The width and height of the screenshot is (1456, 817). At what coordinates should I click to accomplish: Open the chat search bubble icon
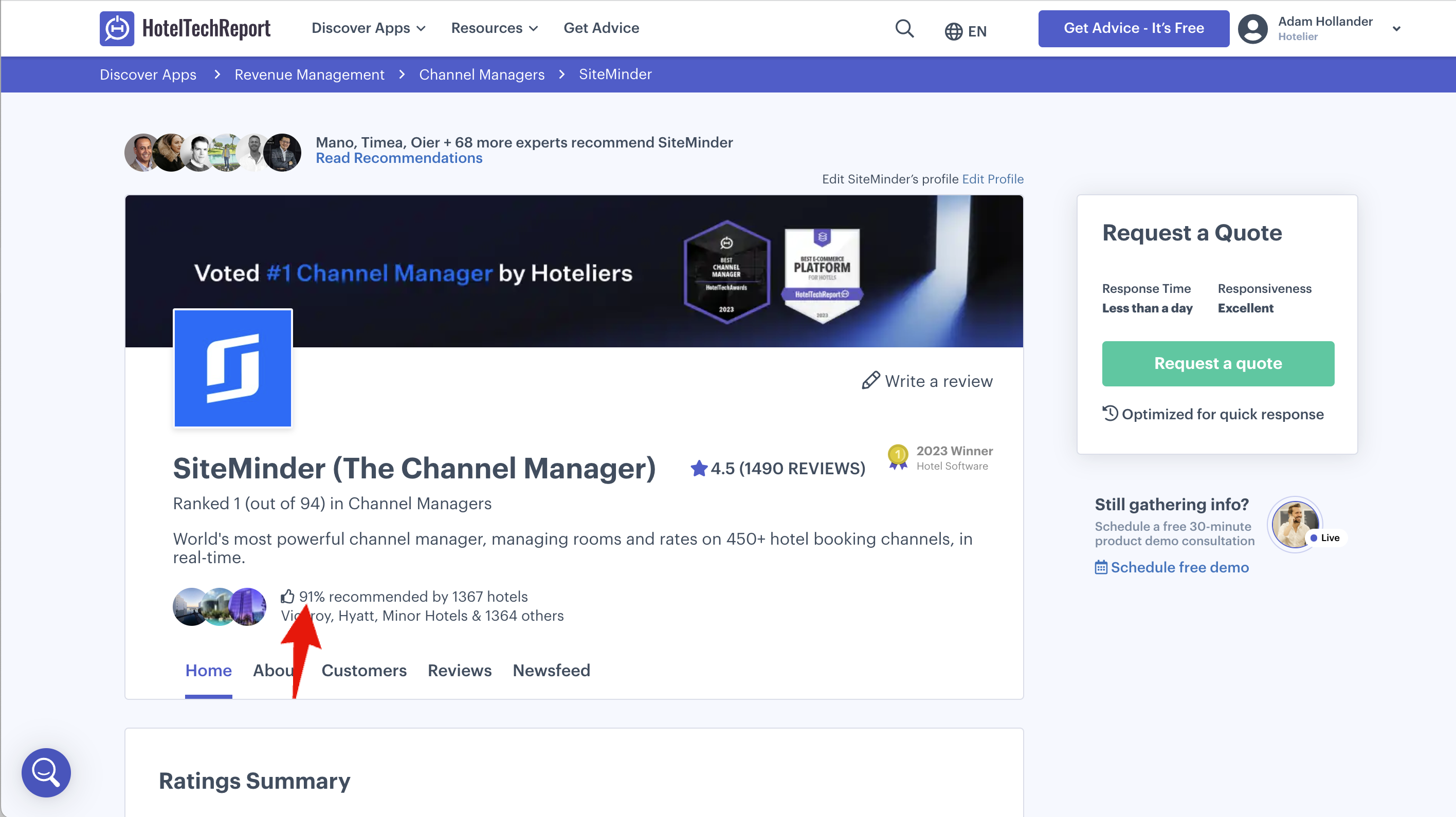[46, 772]
